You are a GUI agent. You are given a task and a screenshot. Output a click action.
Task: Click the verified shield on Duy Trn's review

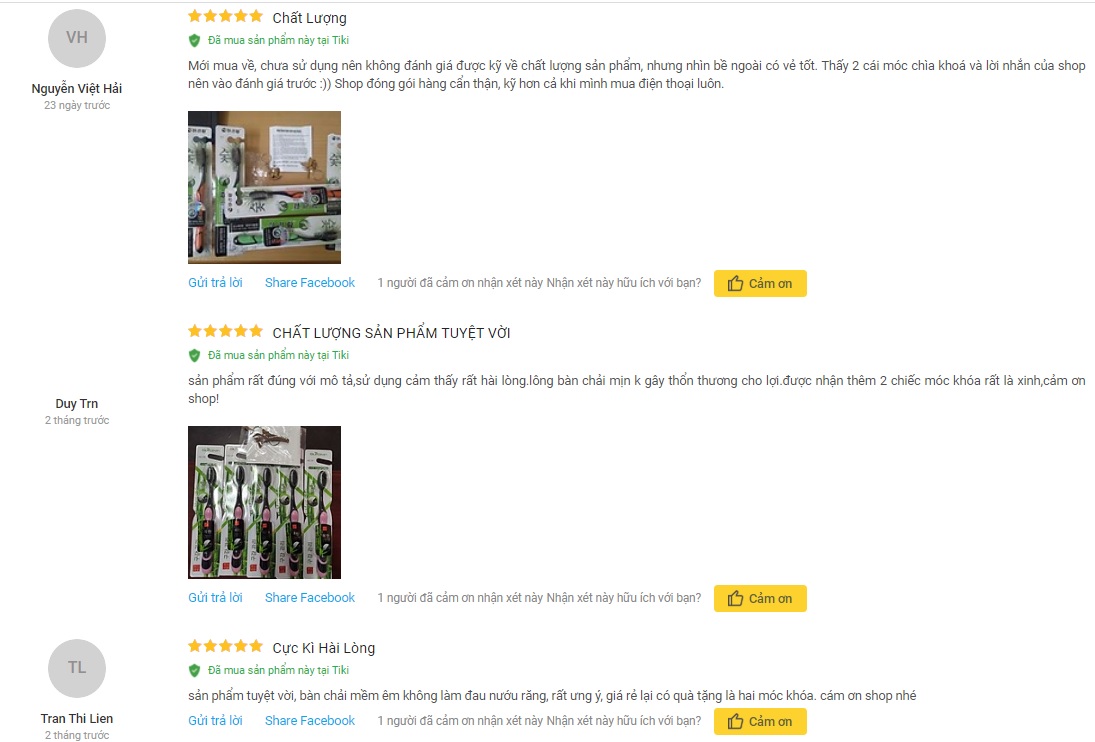(195, 355)
